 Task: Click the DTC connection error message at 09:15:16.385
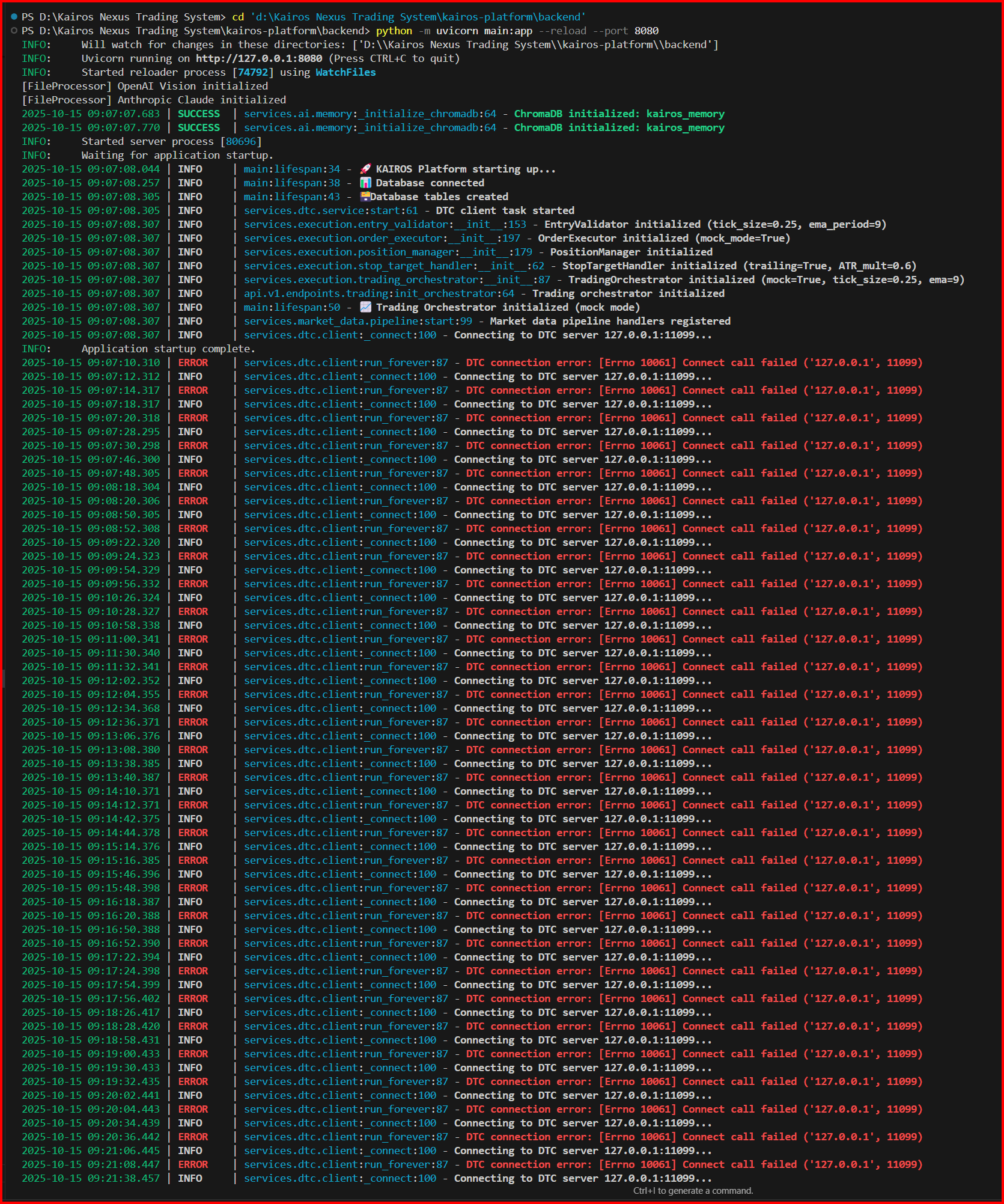(x=694, y=860)
